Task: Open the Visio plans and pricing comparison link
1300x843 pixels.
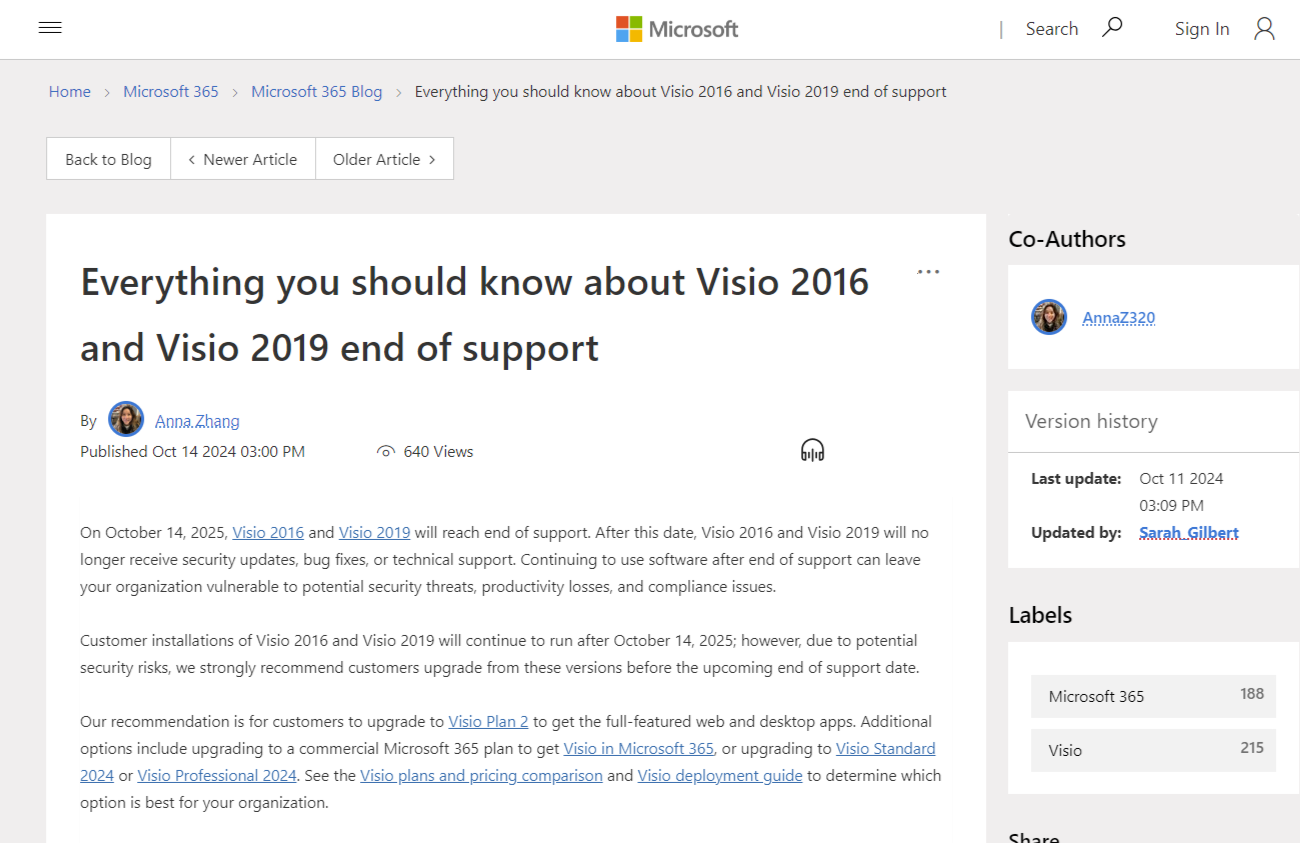Action: pyautogui.click(x=481, y=775)
